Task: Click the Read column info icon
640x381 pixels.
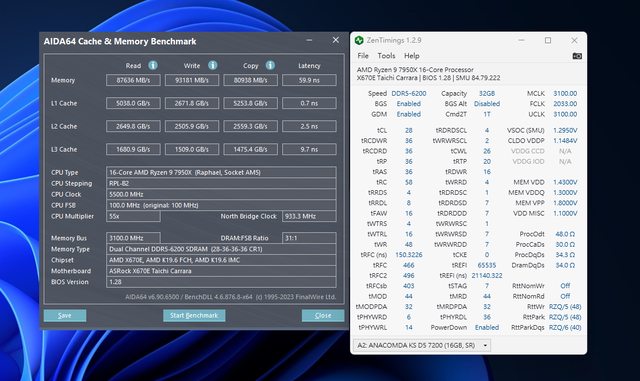Action: point(153,65)
